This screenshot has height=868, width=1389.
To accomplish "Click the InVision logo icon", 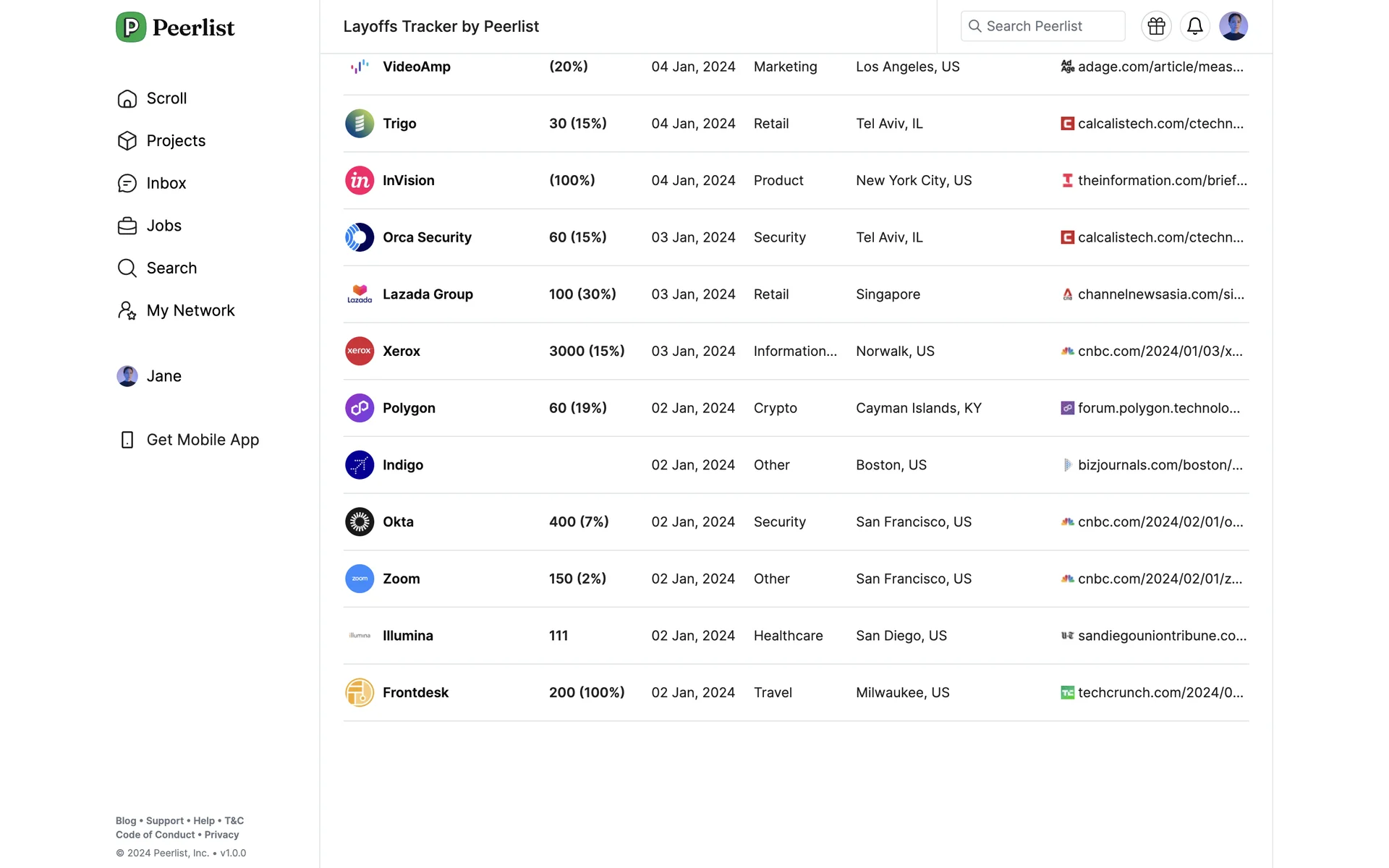I will (x=360, y=180).
